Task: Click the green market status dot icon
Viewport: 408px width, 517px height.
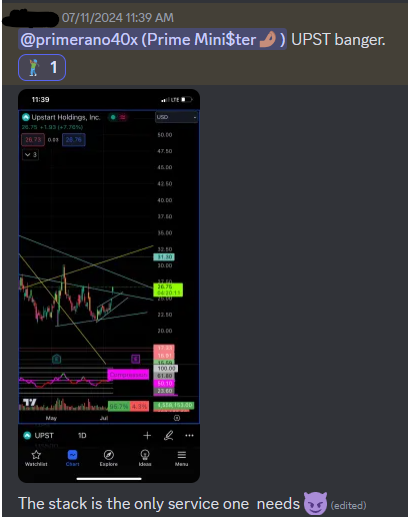Action: coord(113,117)
